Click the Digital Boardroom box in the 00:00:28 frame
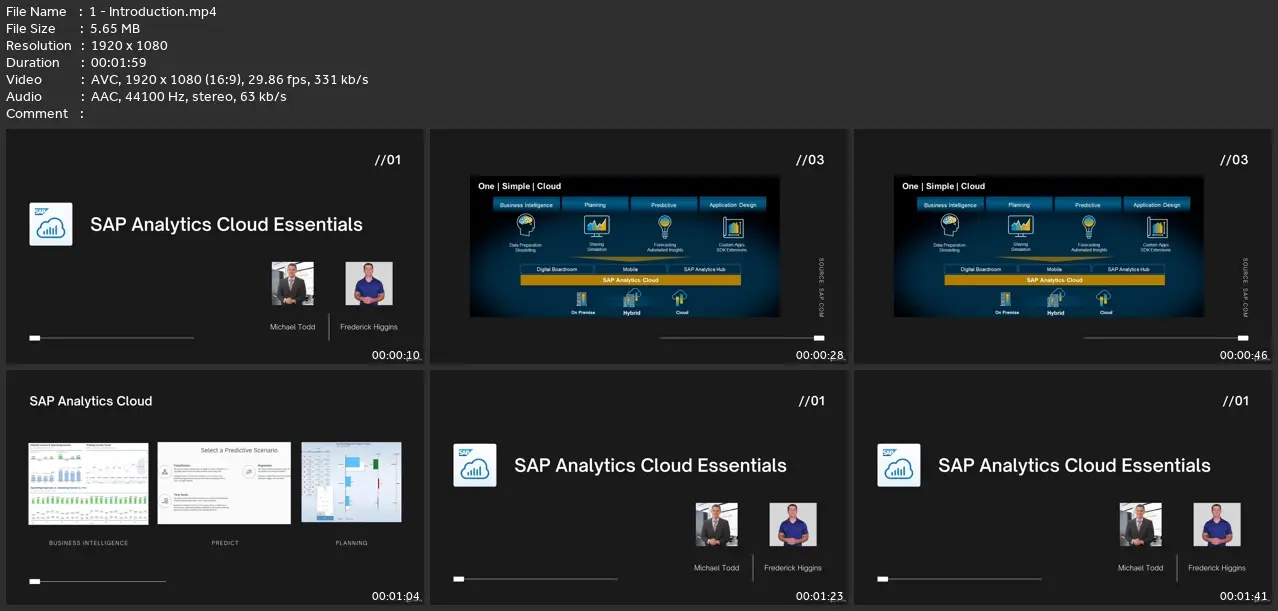This screenshot has height=611, width=1278. click(x=558, y=269)
